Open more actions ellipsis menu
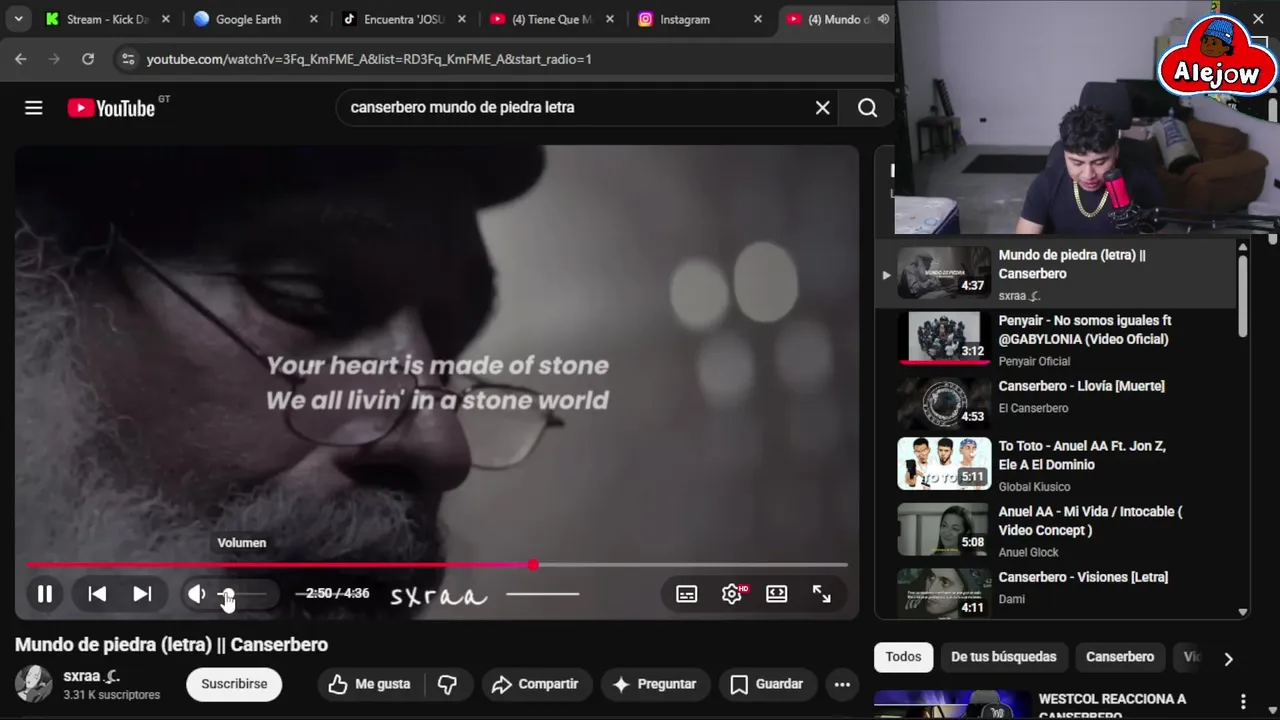Image resolution: width=1280 pixels, height=720 pixels. tap(842, 684)
